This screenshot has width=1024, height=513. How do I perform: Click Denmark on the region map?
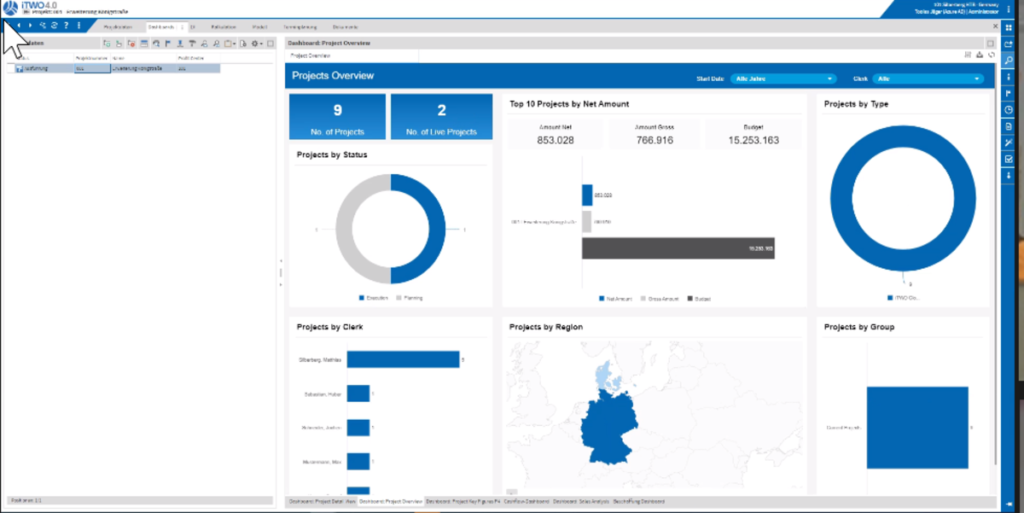pos(607,377)
